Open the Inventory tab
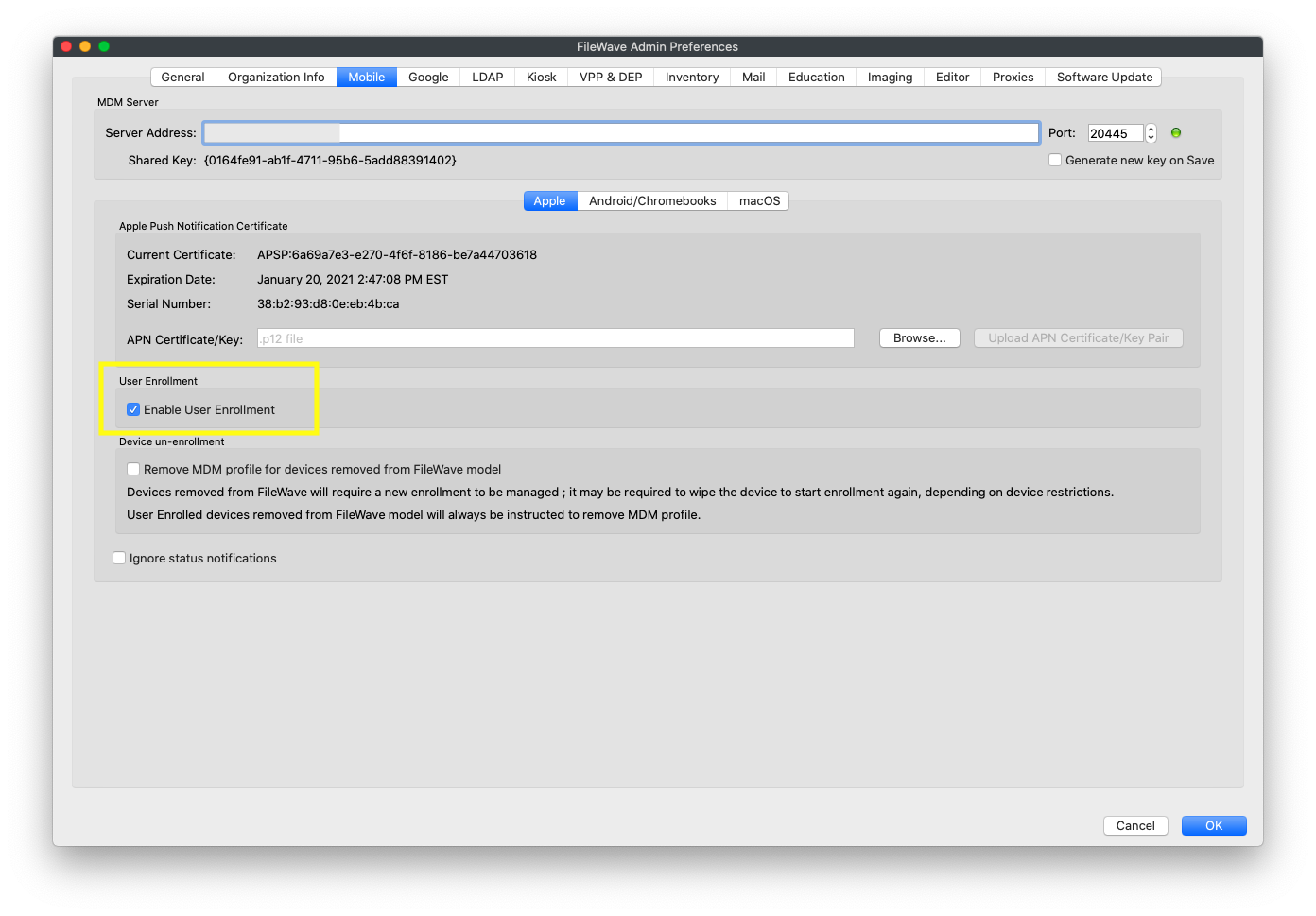The height and width of the screenshot is (916, 1316). [692, 78]
